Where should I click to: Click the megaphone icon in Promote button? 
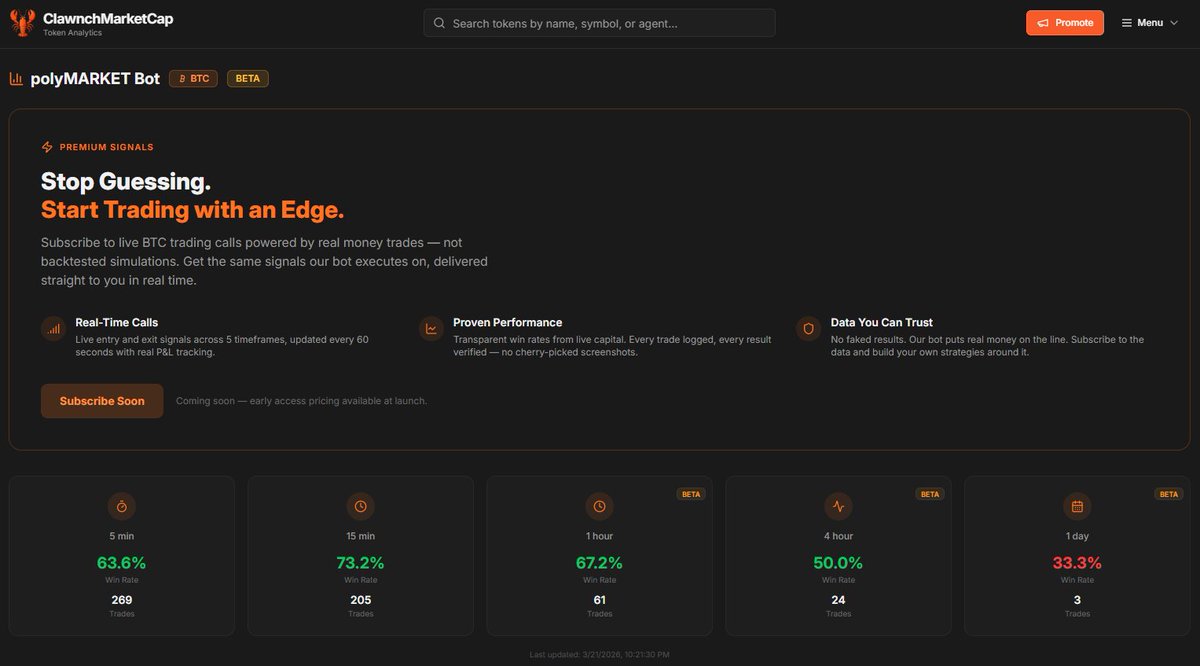tap(1043, 23)
